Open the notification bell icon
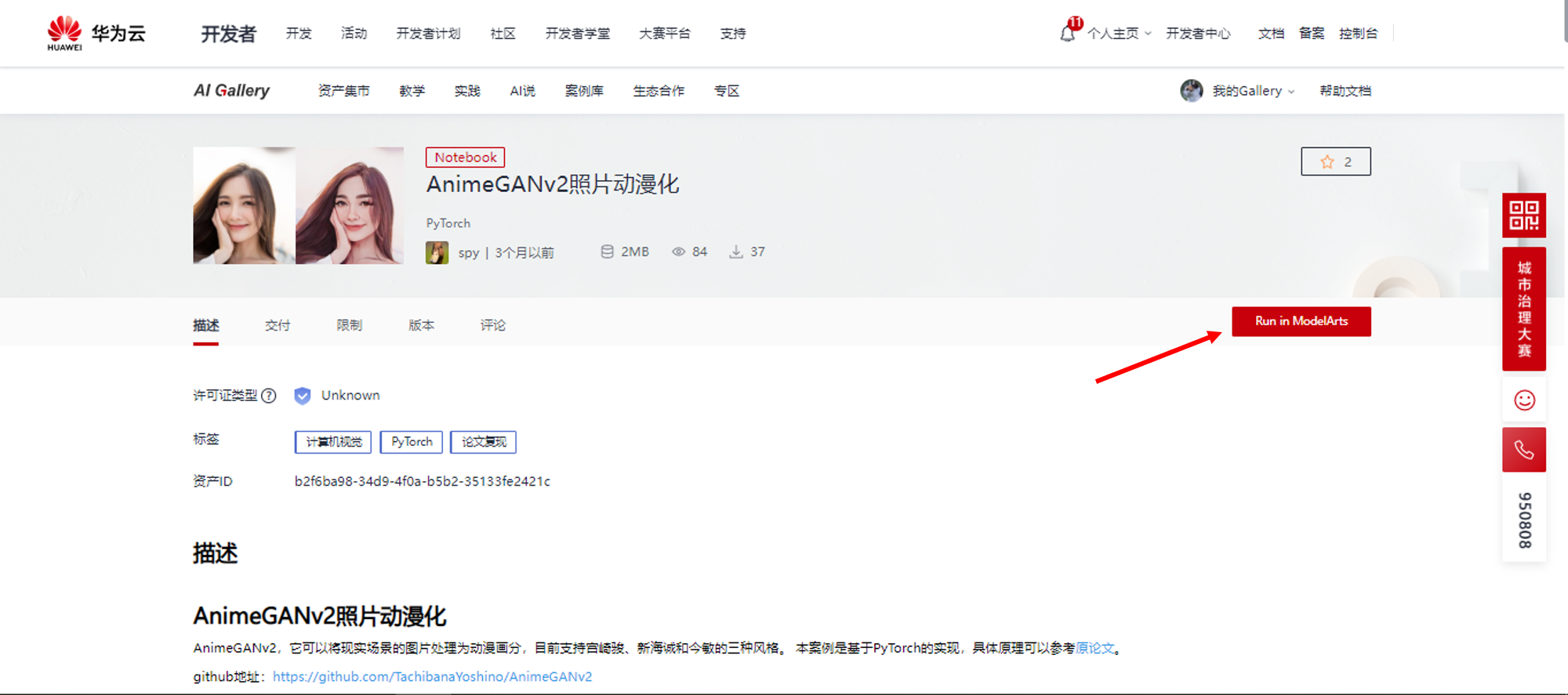The height and width of the screenshot is (695, 1568). tap(1067, 34)
